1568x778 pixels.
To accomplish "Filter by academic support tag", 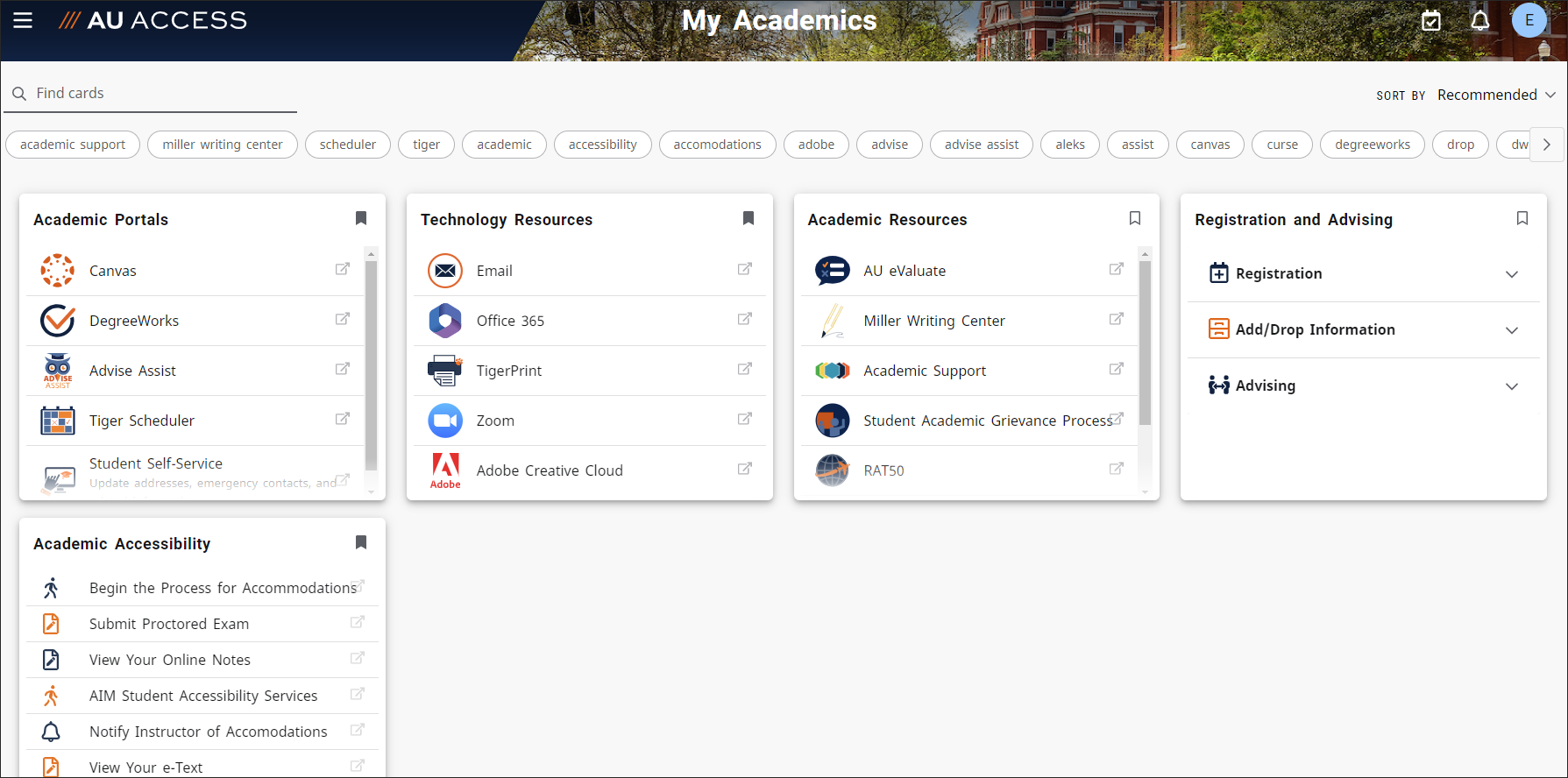I will (x=73, y=145).
